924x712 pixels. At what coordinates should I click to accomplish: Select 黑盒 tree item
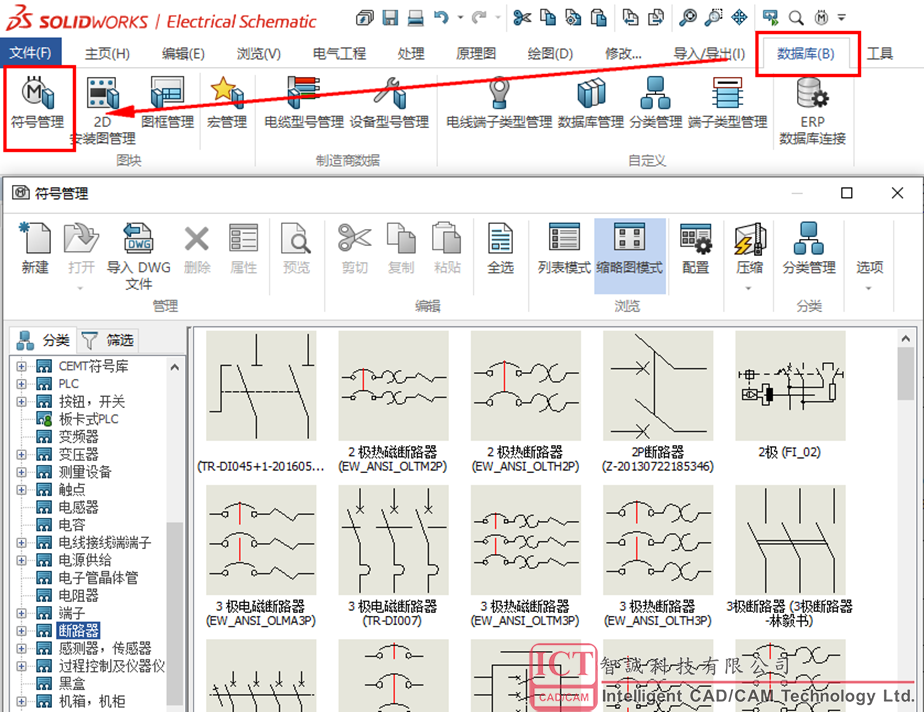[72, 684]
